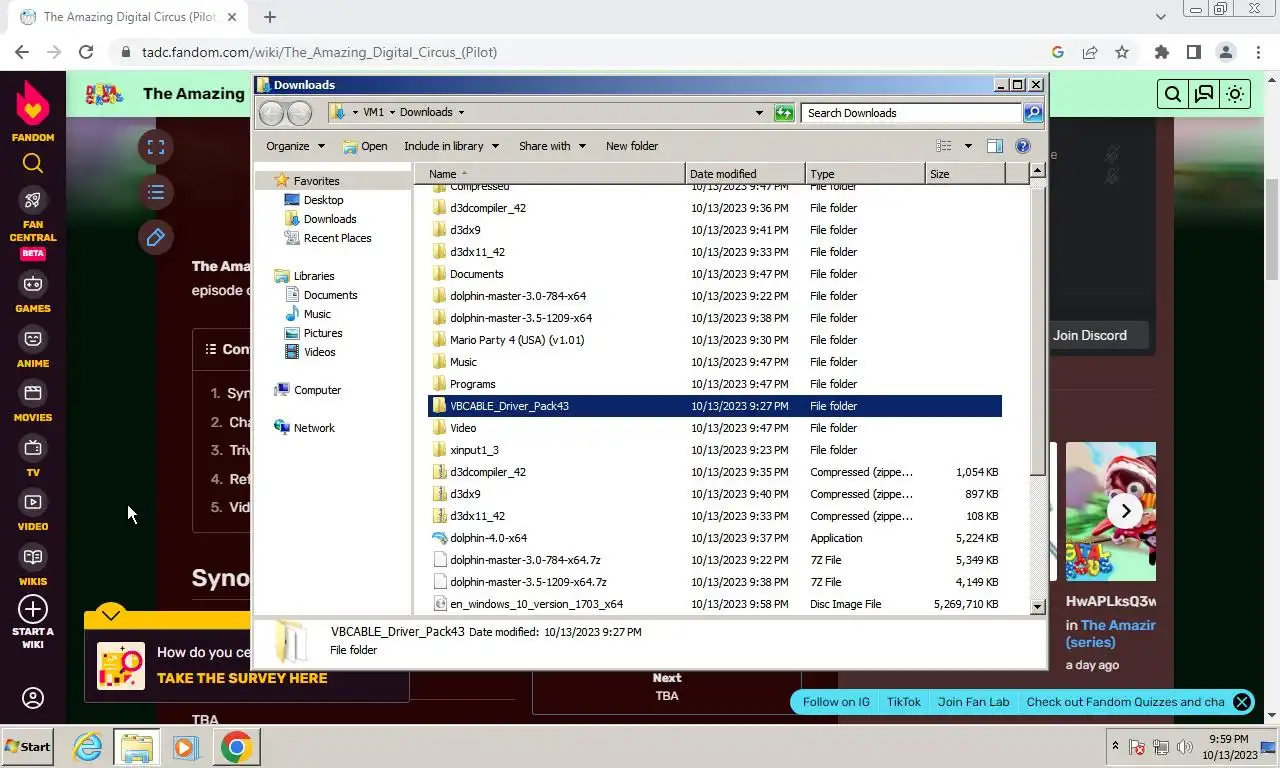
Task: Select Network in navigation pane
Action: [314, 428]
